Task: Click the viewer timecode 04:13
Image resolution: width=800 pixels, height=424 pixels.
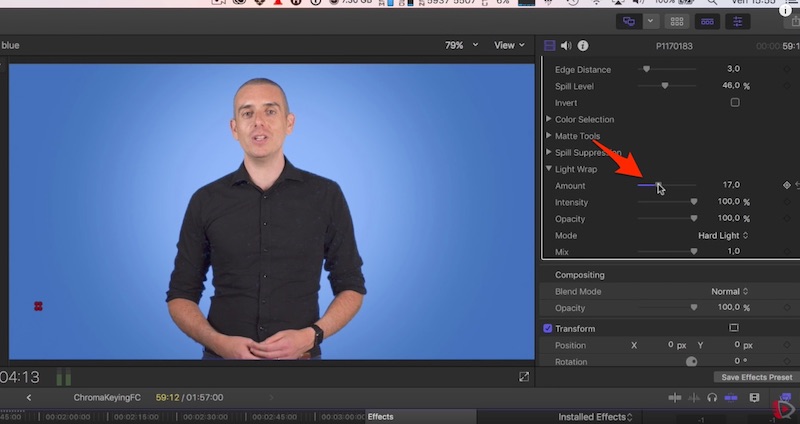Action: coord(19,378)
